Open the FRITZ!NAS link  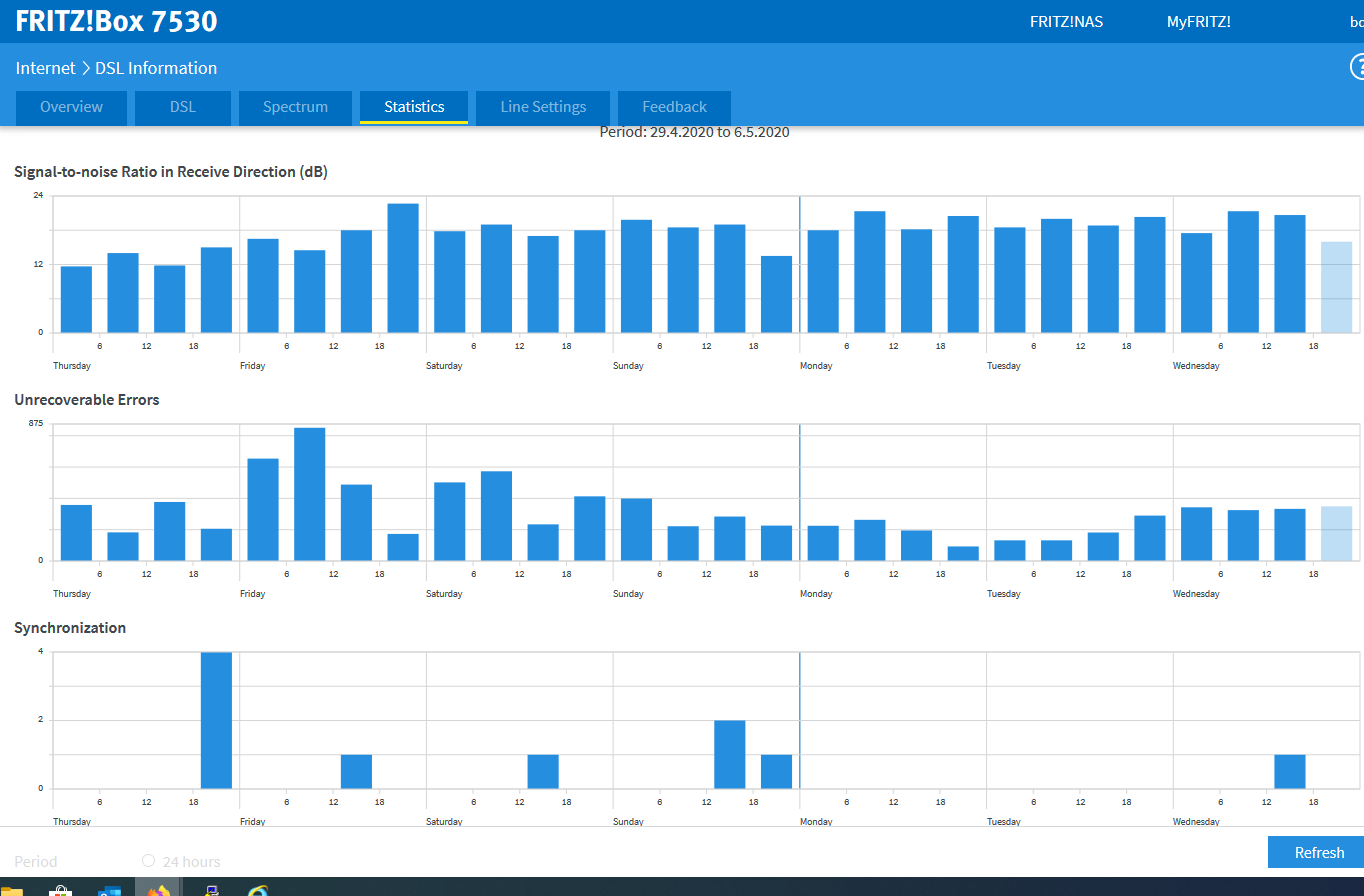coord(1066,21)
